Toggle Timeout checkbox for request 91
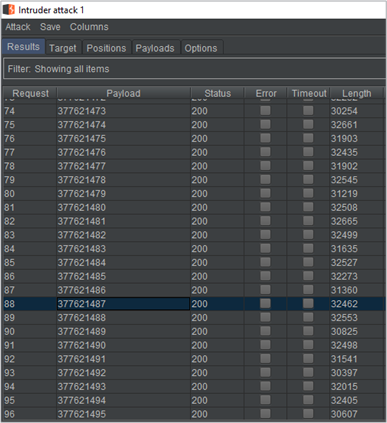387x423 pixels. click(x=308, y=345)
